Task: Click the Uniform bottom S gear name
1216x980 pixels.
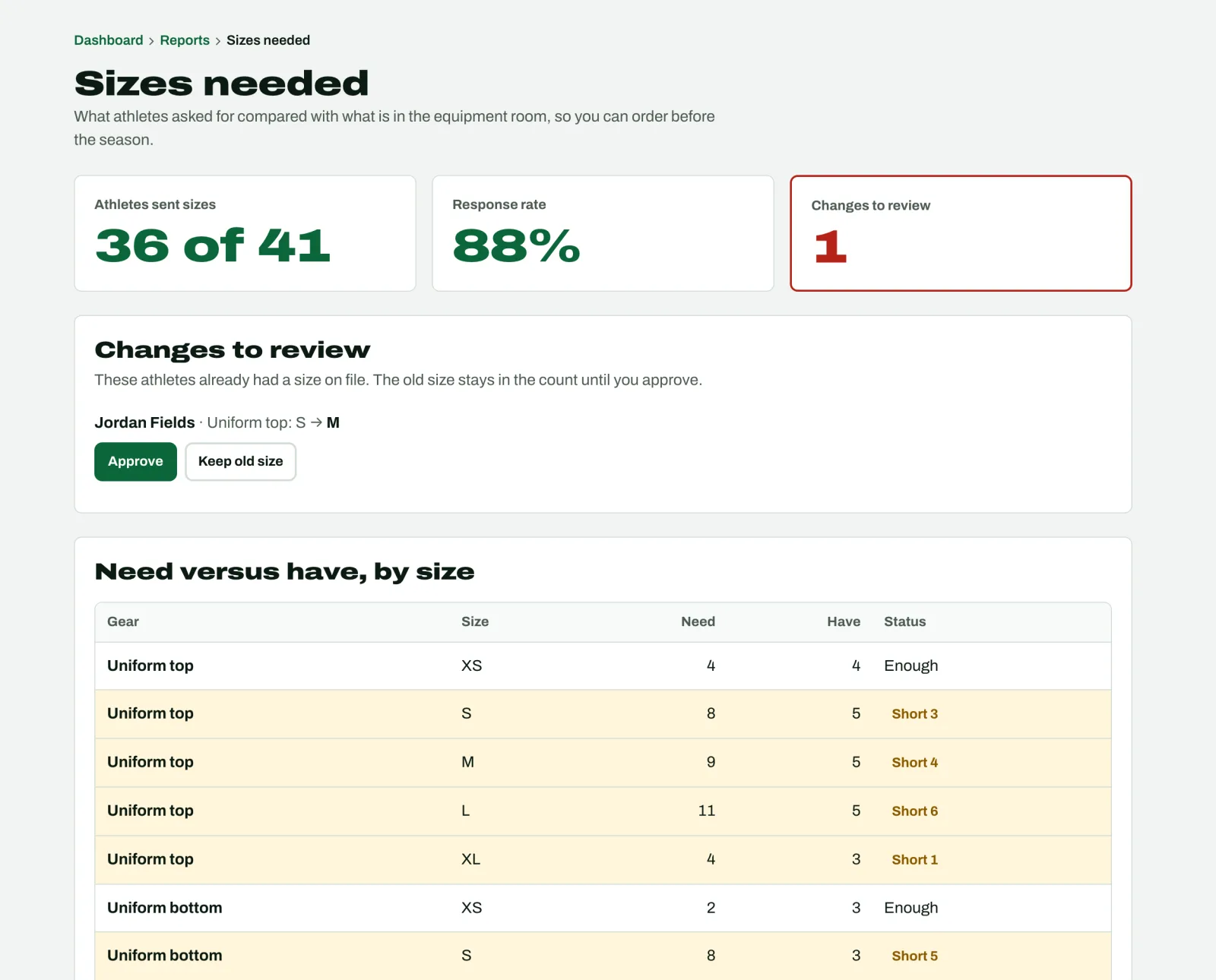Action: 165,956
